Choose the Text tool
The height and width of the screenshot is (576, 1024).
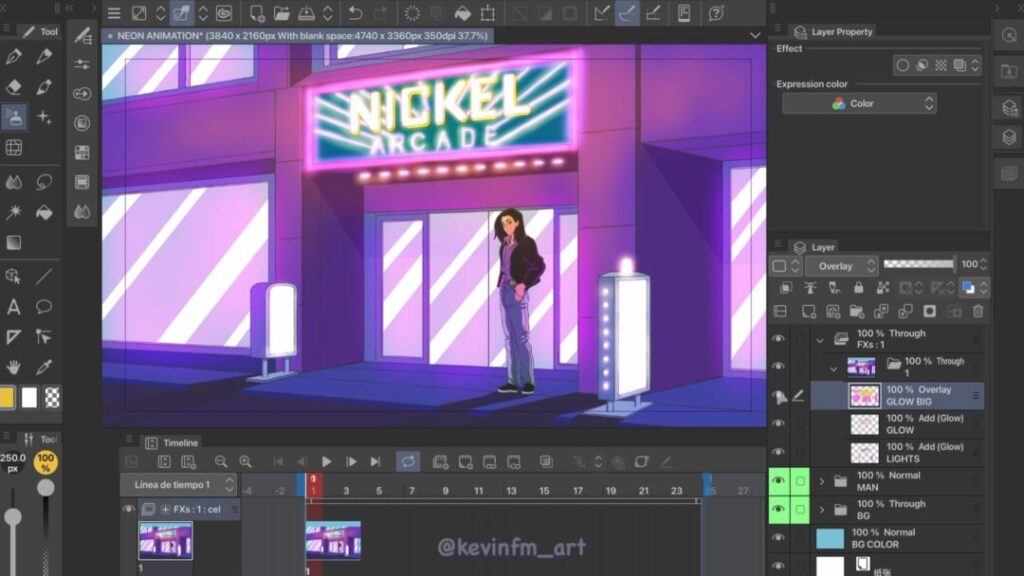[14, 307]
